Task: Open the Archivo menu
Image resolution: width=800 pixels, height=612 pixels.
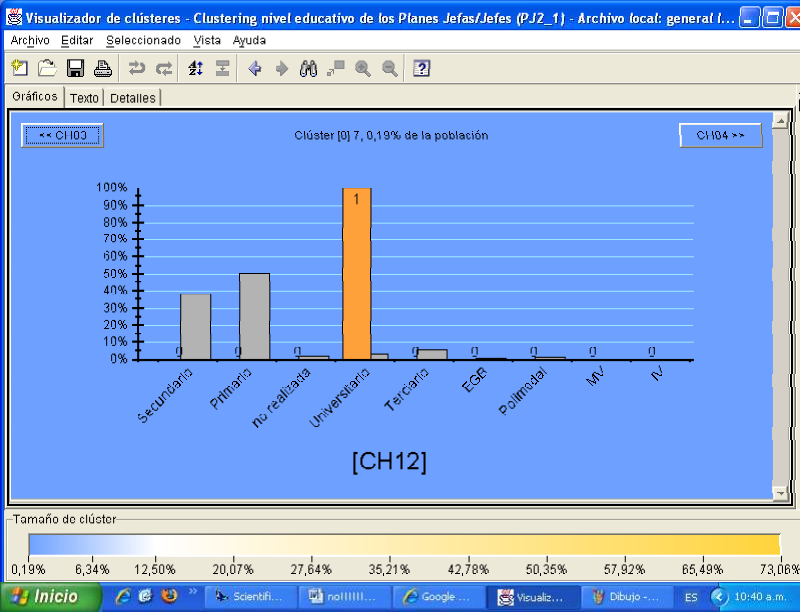Action: pyautogui.click(x=30, y=40)
